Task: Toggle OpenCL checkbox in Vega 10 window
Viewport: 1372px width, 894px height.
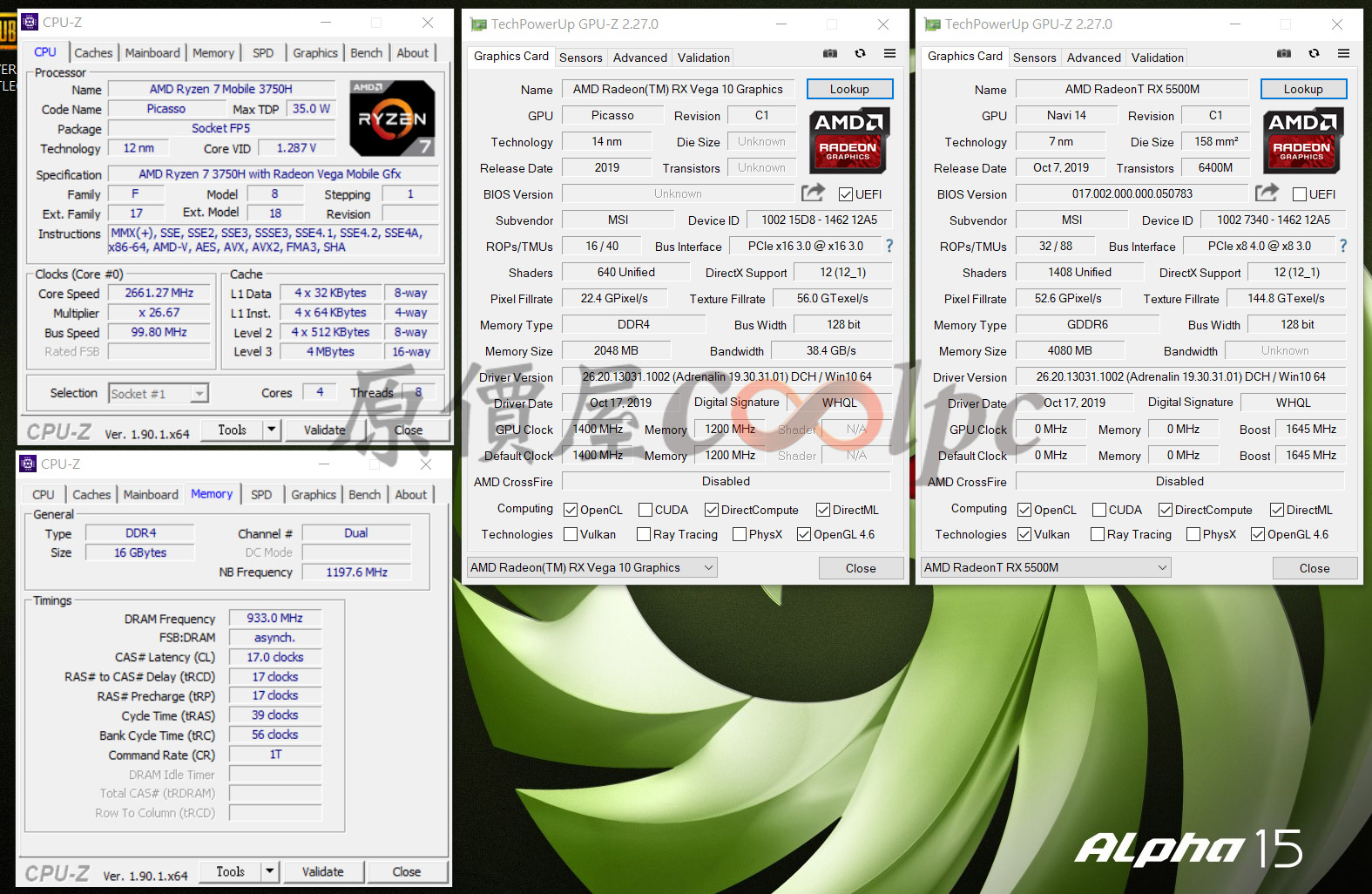Action: (x=571, y=510)
